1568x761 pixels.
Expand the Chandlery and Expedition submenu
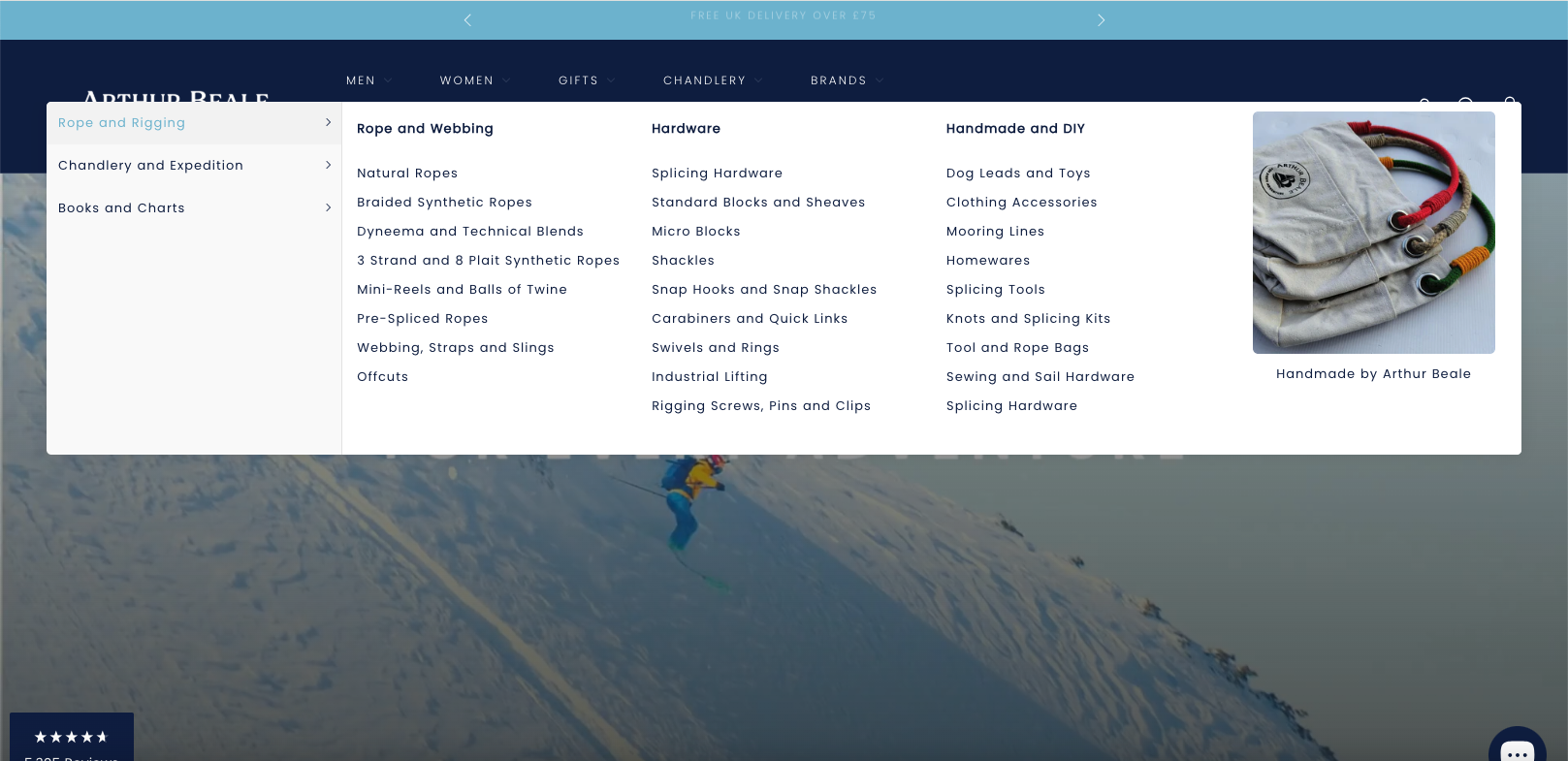[194, 166]
